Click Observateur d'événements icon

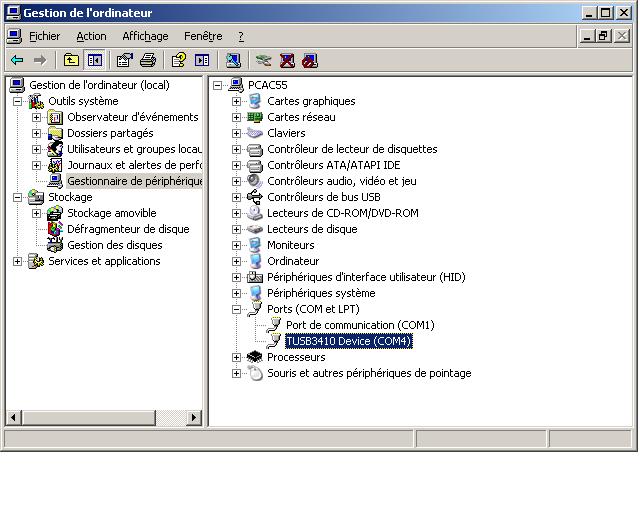(55, 117)
